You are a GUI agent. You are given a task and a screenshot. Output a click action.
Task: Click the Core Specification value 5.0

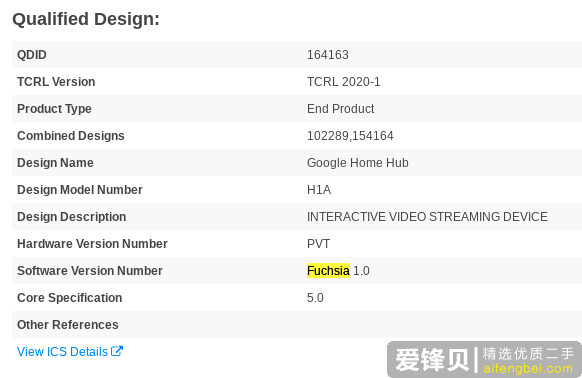315,298
